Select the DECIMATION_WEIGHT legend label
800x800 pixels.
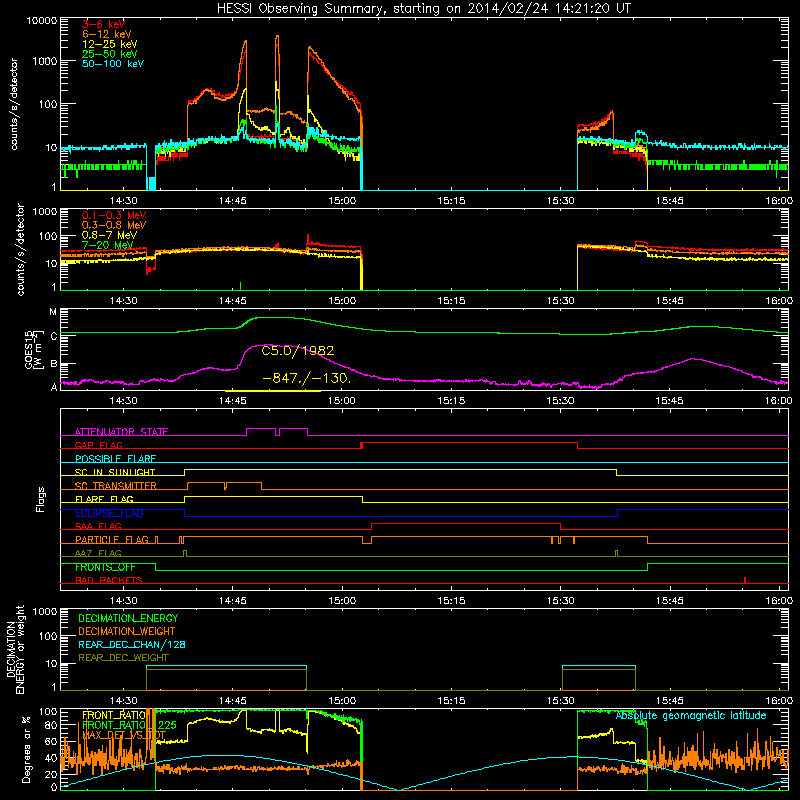(x=127, y=632)
